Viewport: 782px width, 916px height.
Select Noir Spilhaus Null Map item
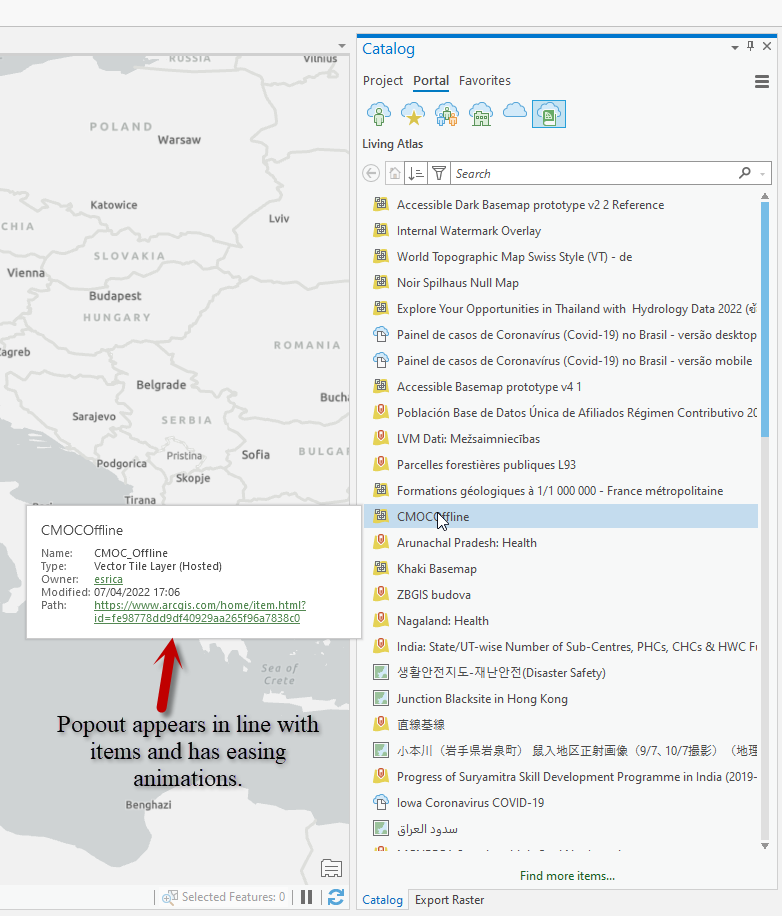(x=561, y=283)
